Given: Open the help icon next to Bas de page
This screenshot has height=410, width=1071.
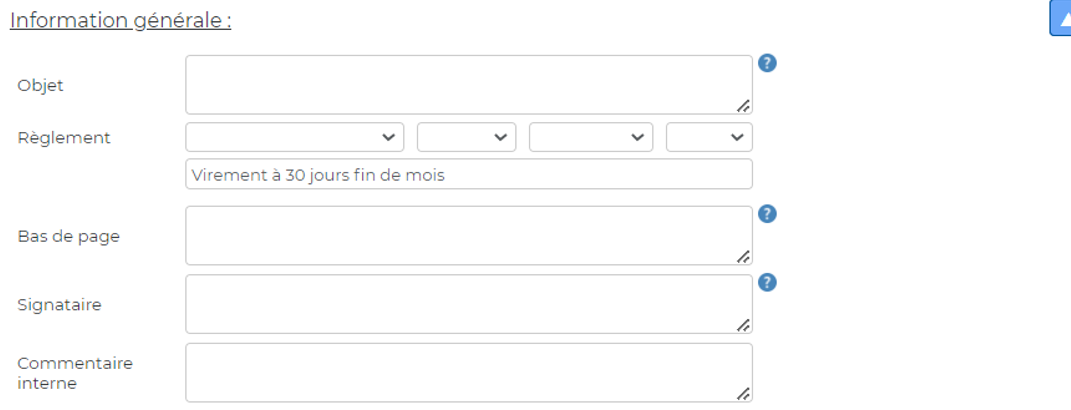Looking at the screenshot, I should click(x=768, y=215).
